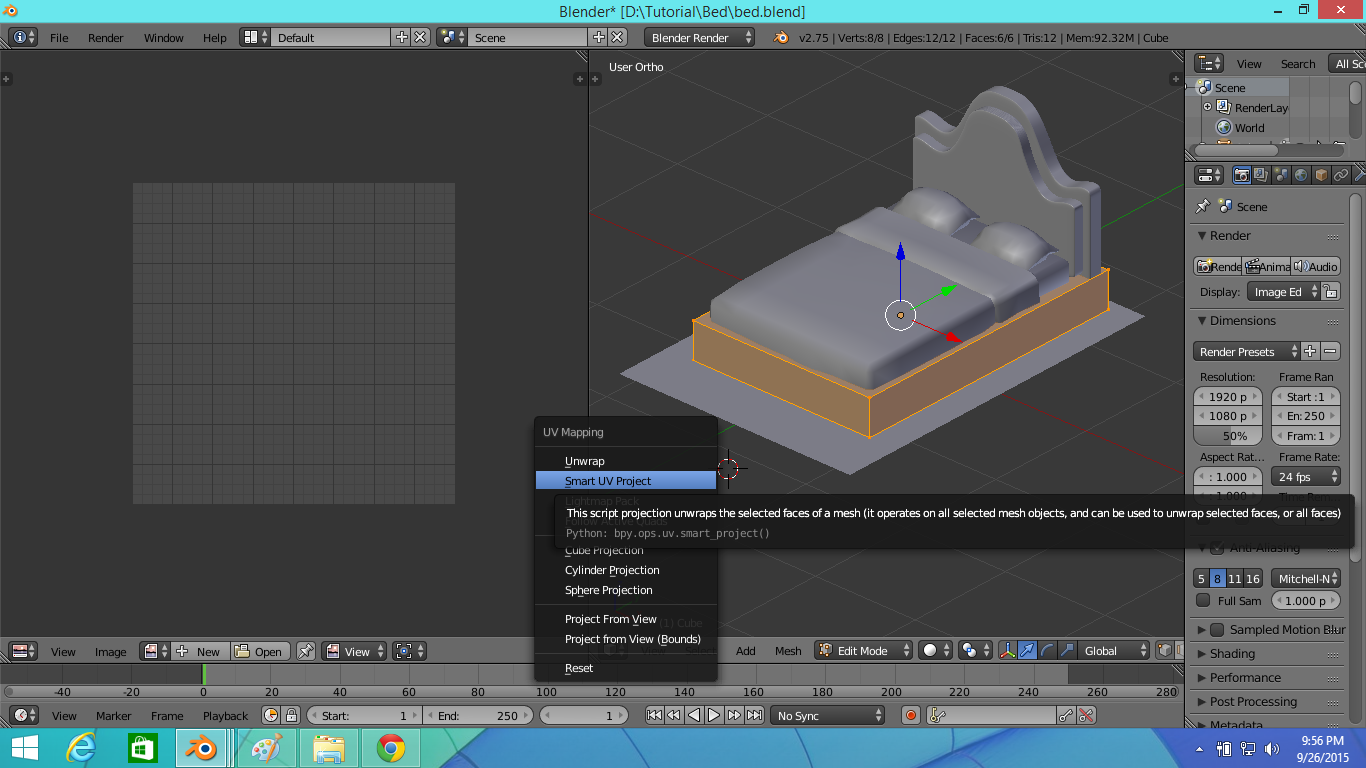
Task: Open the Scene properties tab icon
Action: (x=1281, y=175)
